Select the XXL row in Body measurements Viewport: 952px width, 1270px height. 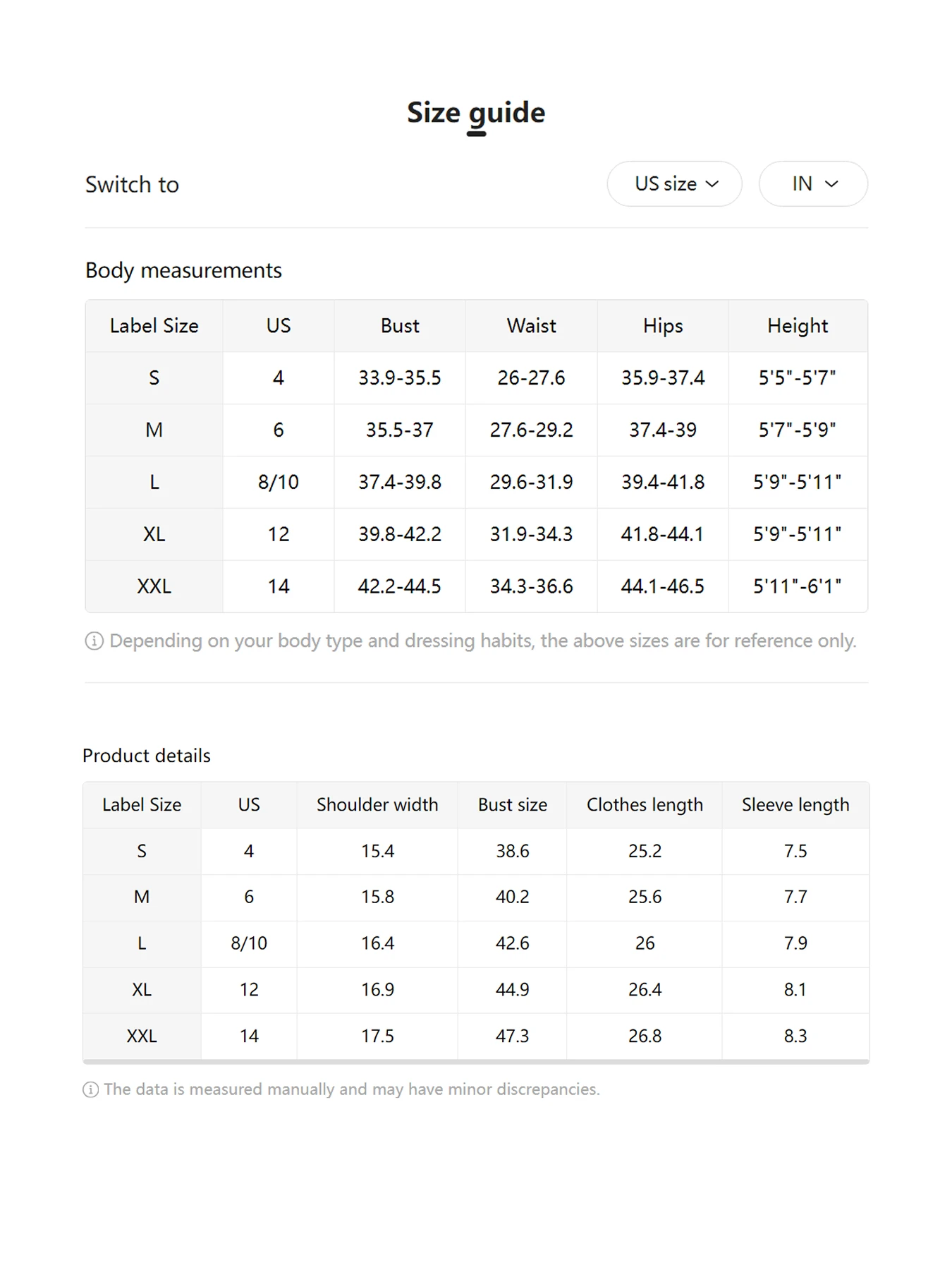point(154,586)
